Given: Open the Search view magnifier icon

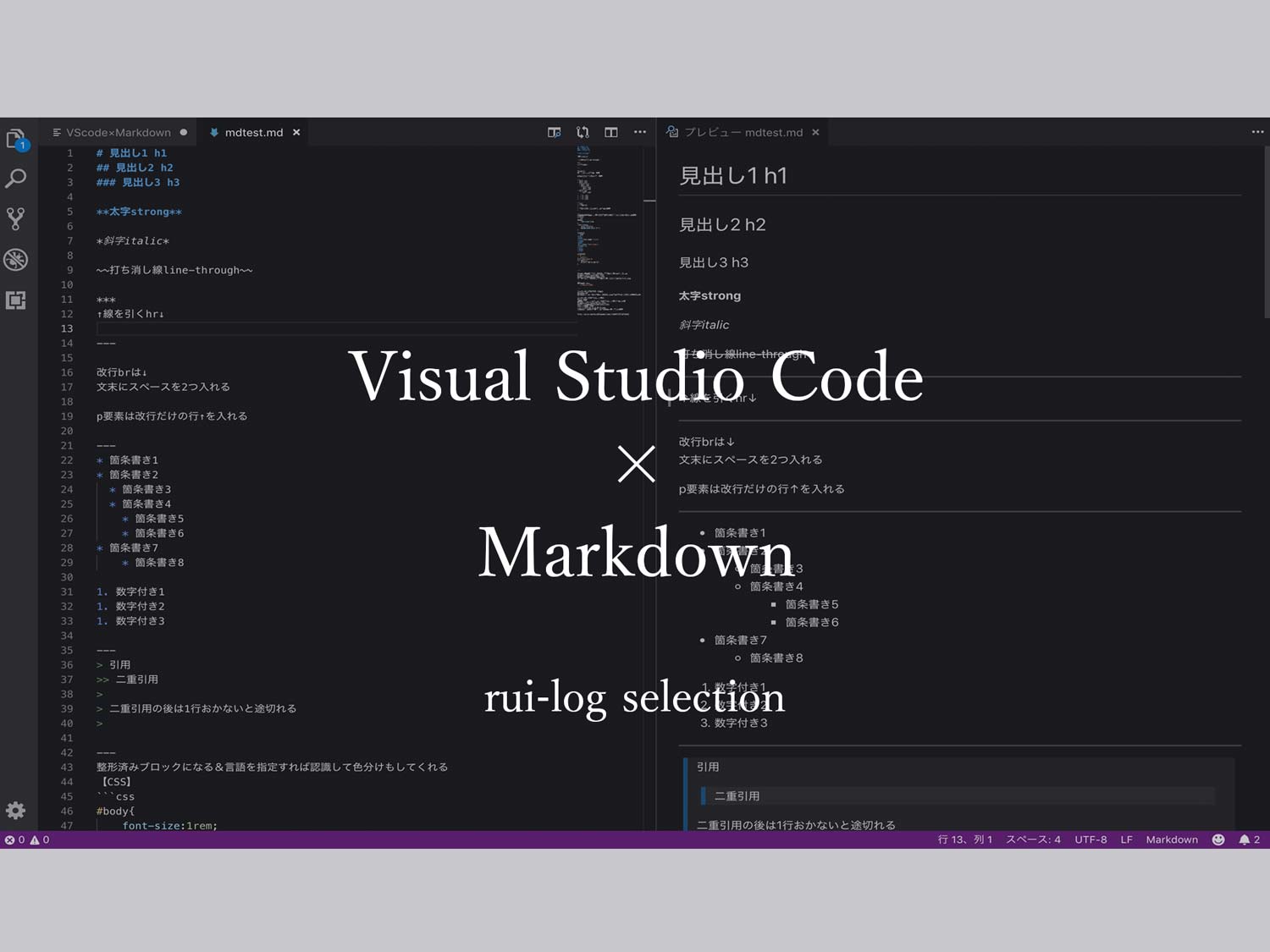Looking at the screenshot, I should [16, 179].
